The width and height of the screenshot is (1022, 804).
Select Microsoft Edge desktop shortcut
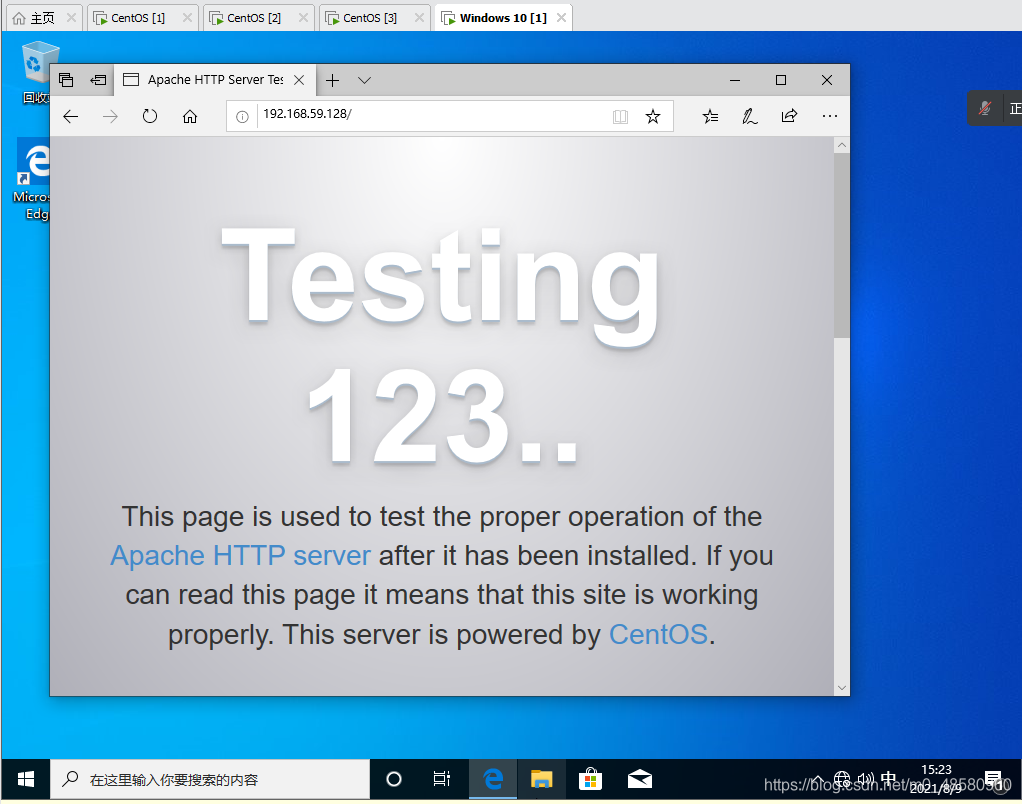pyautogui.click(x=31, y=179)
